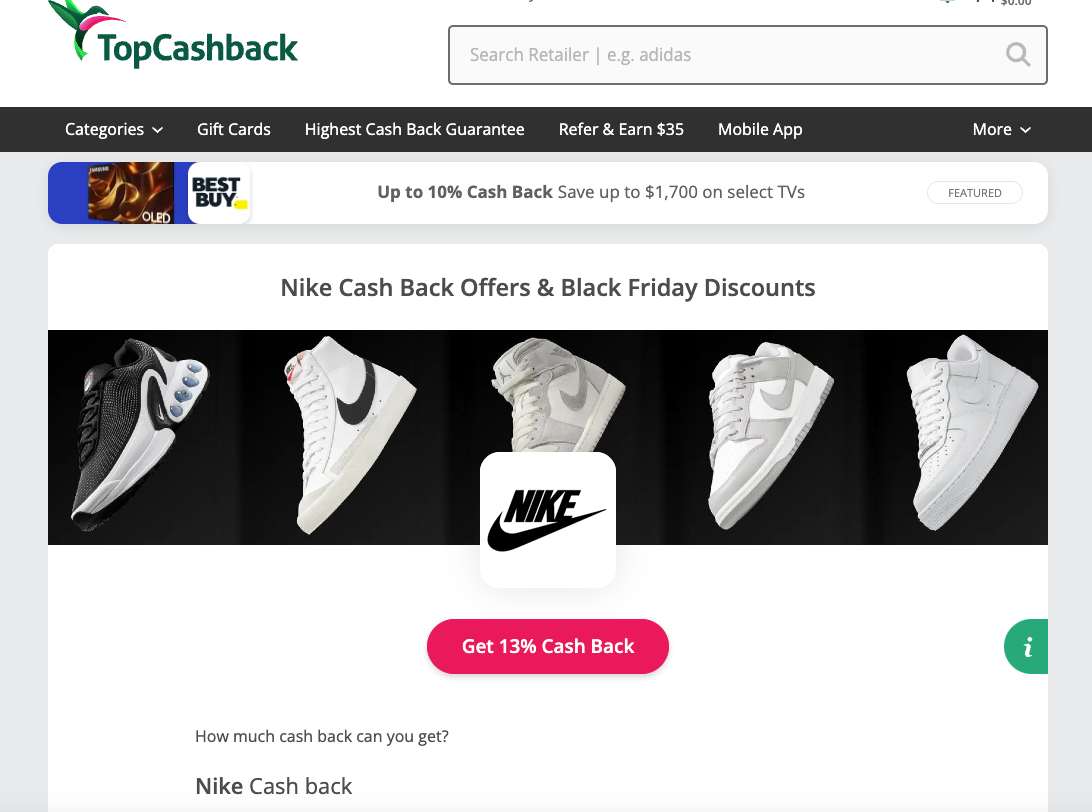Open the Gift Cards page
This screenshot has width=1092, height=812.
(x=234, y=129)
